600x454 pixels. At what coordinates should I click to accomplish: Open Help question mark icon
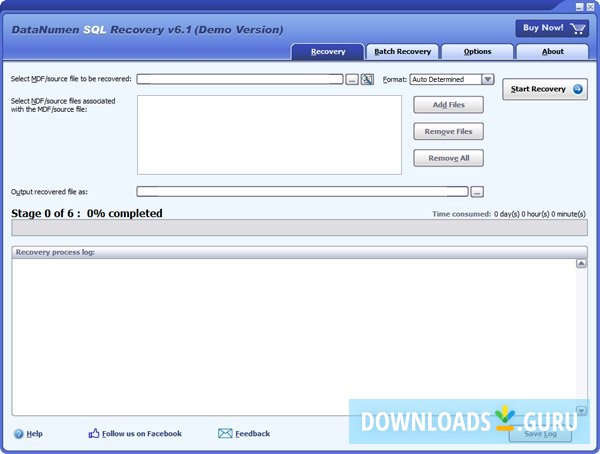[18, 434]
